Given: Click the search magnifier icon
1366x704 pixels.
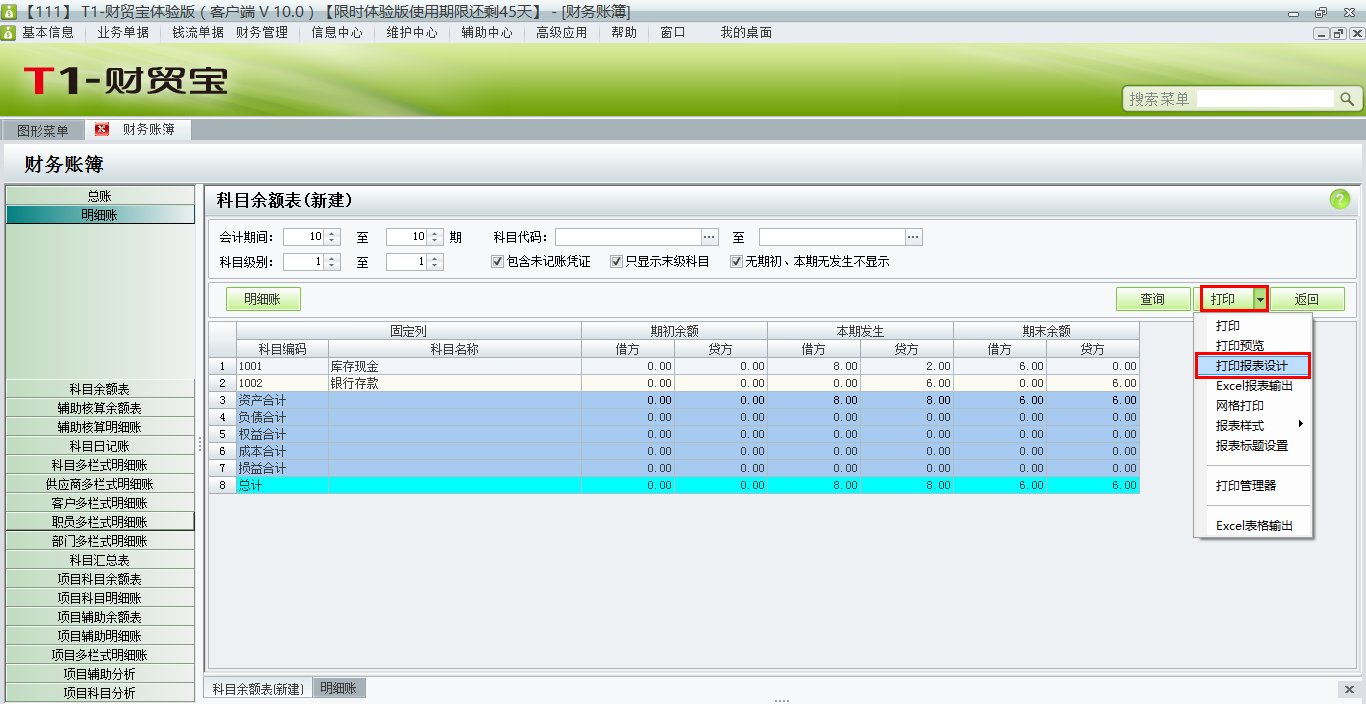Looking at the screenshot, I should [1347, 99].
